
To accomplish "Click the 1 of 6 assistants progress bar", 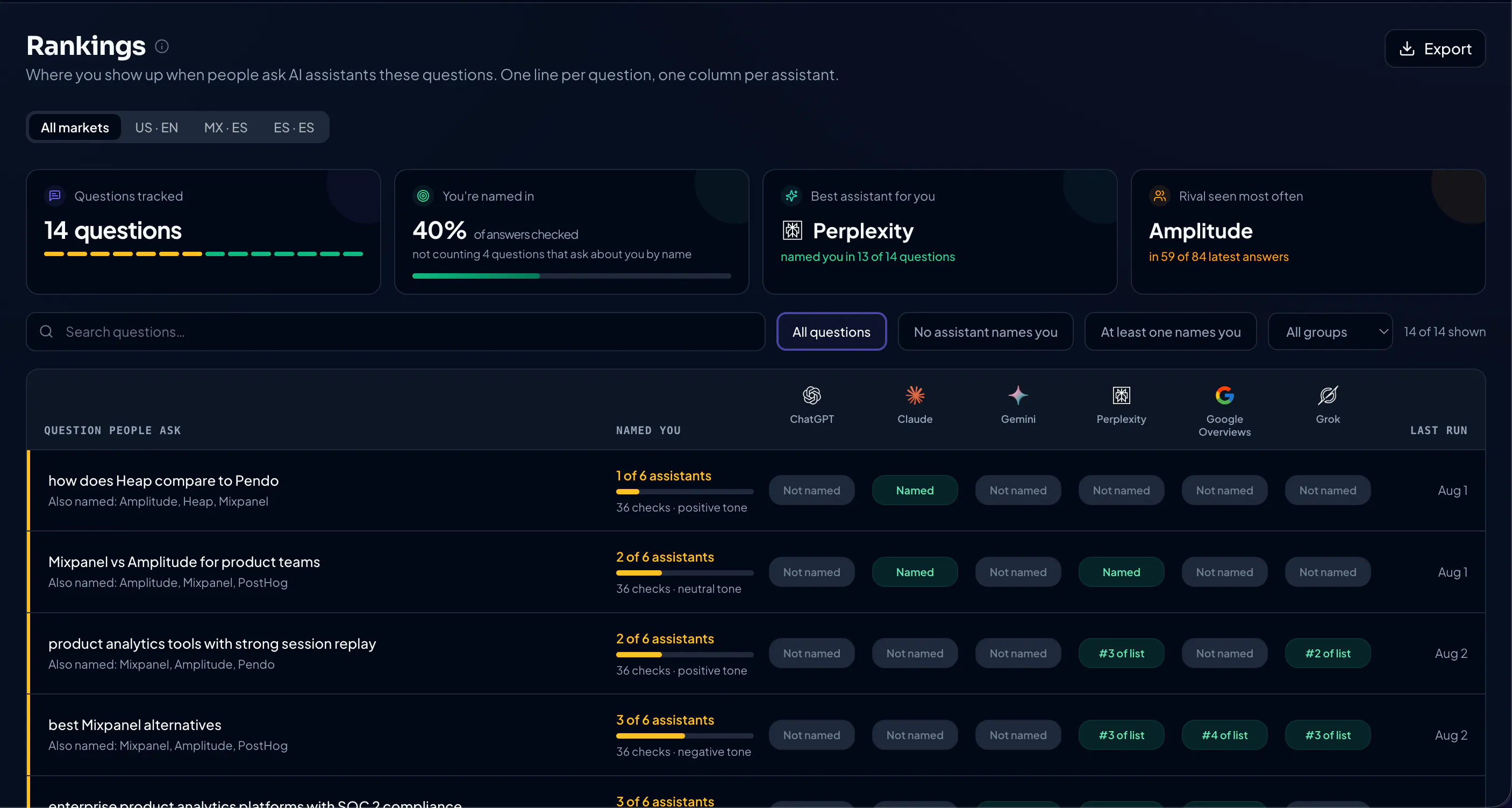I will pos(684,492).
